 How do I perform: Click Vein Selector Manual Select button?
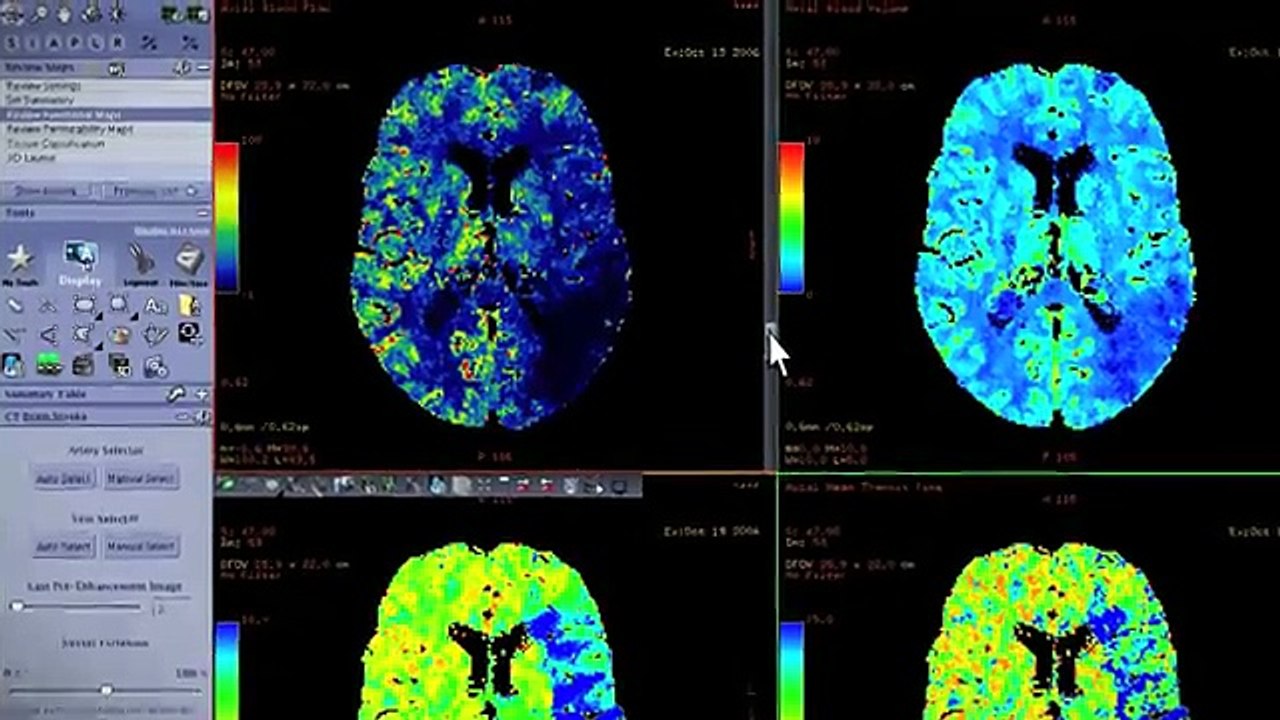(x=141, y=546)
